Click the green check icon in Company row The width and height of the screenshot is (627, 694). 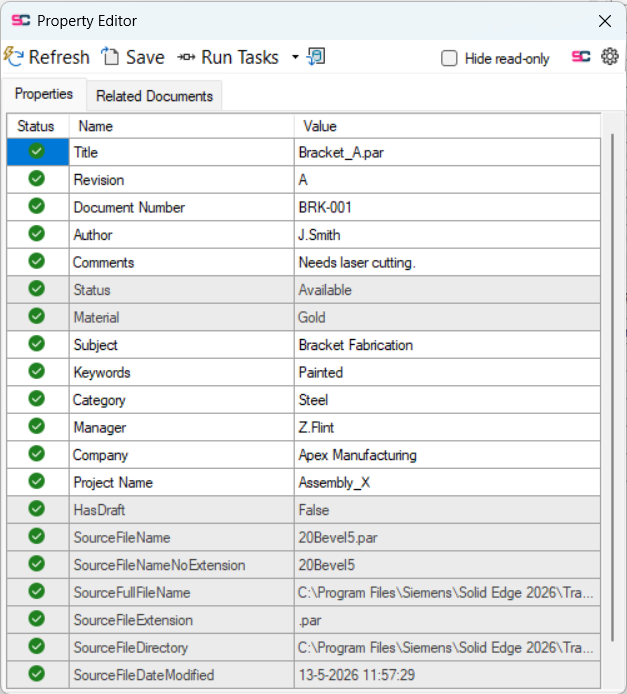coord(37,453)
